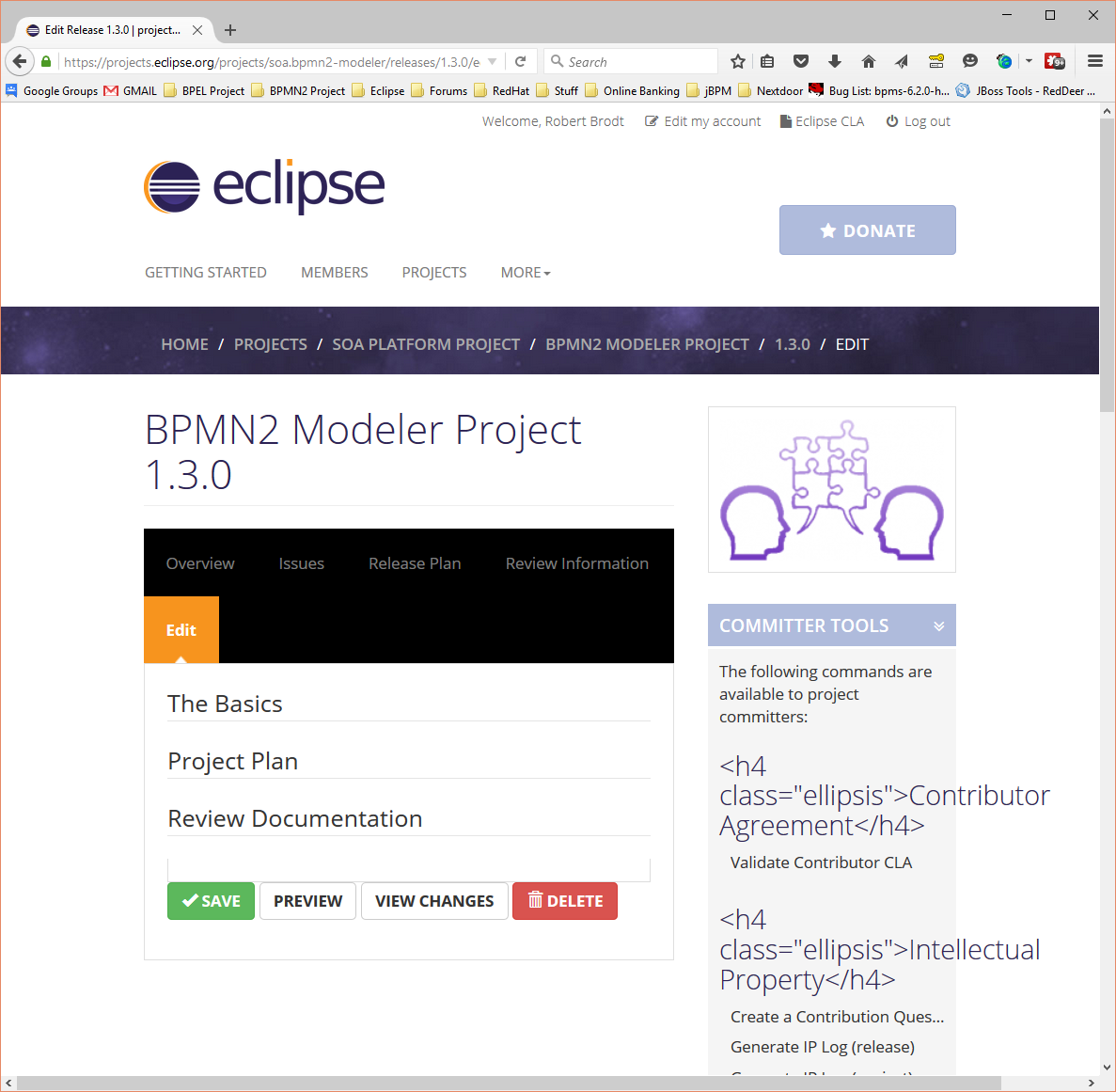The image size is (1116, 1092).
Task: Click the Eclipse logo
Action: point(264,186)
